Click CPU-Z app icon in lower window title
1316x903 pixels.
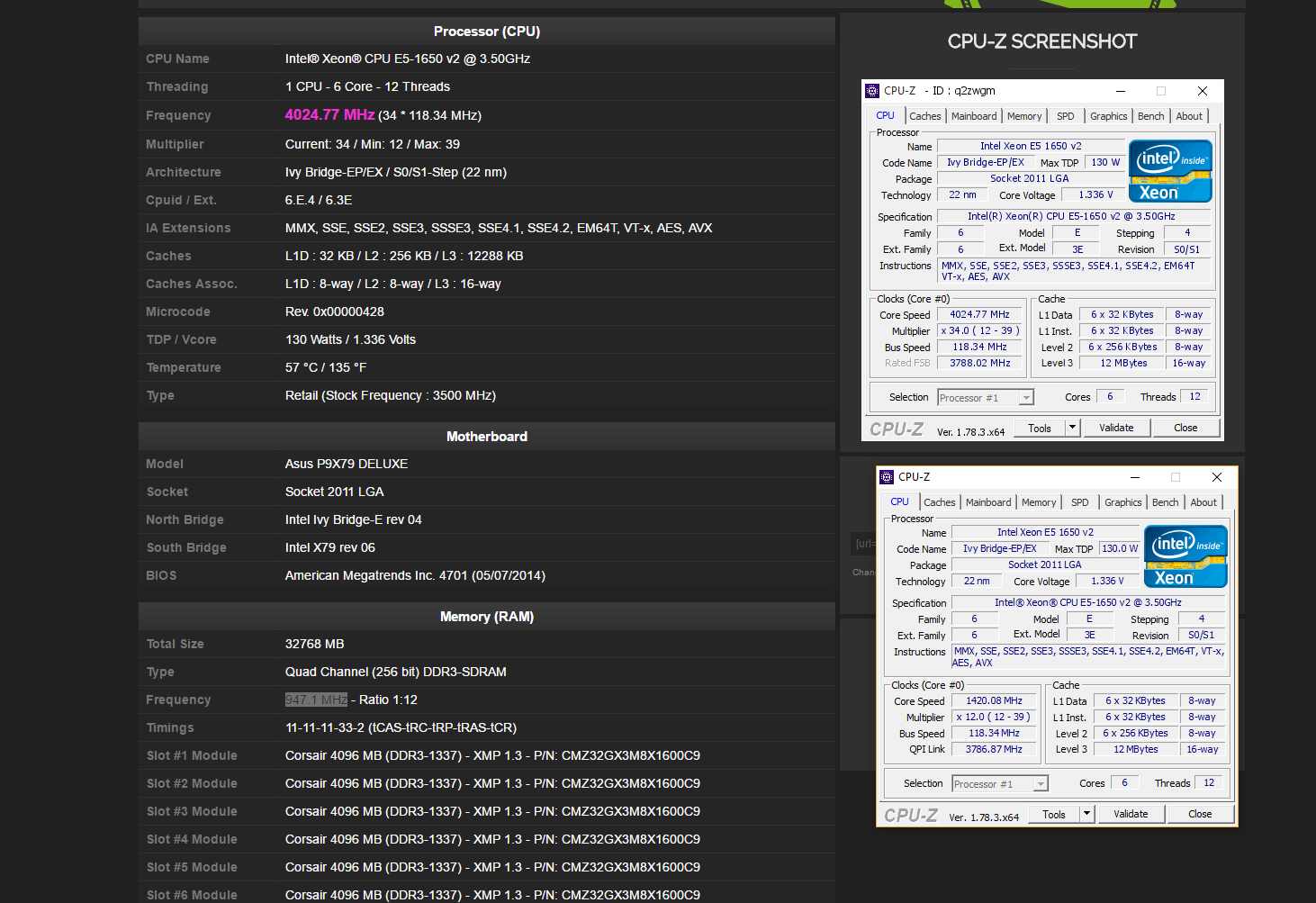pyautogui.click(x=887, y=477)
